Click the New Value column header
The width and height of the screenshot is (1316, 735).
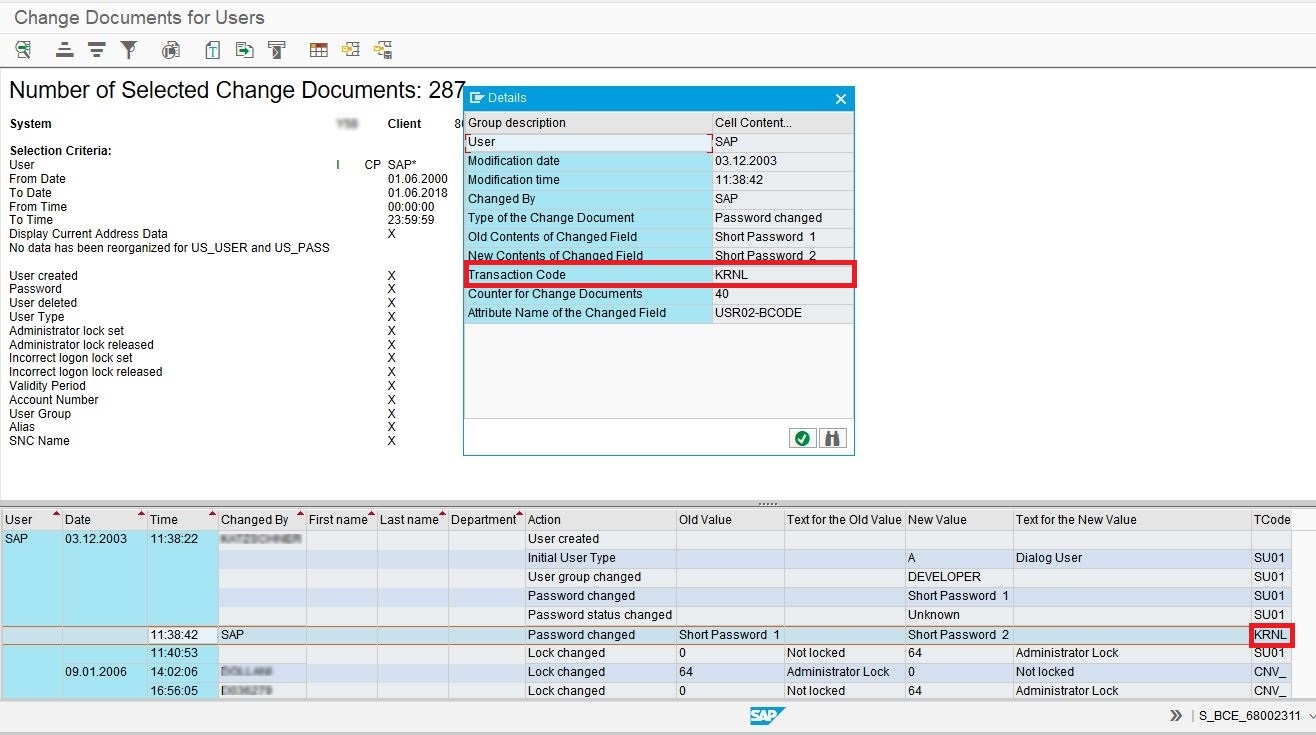(x=958, y=520)
